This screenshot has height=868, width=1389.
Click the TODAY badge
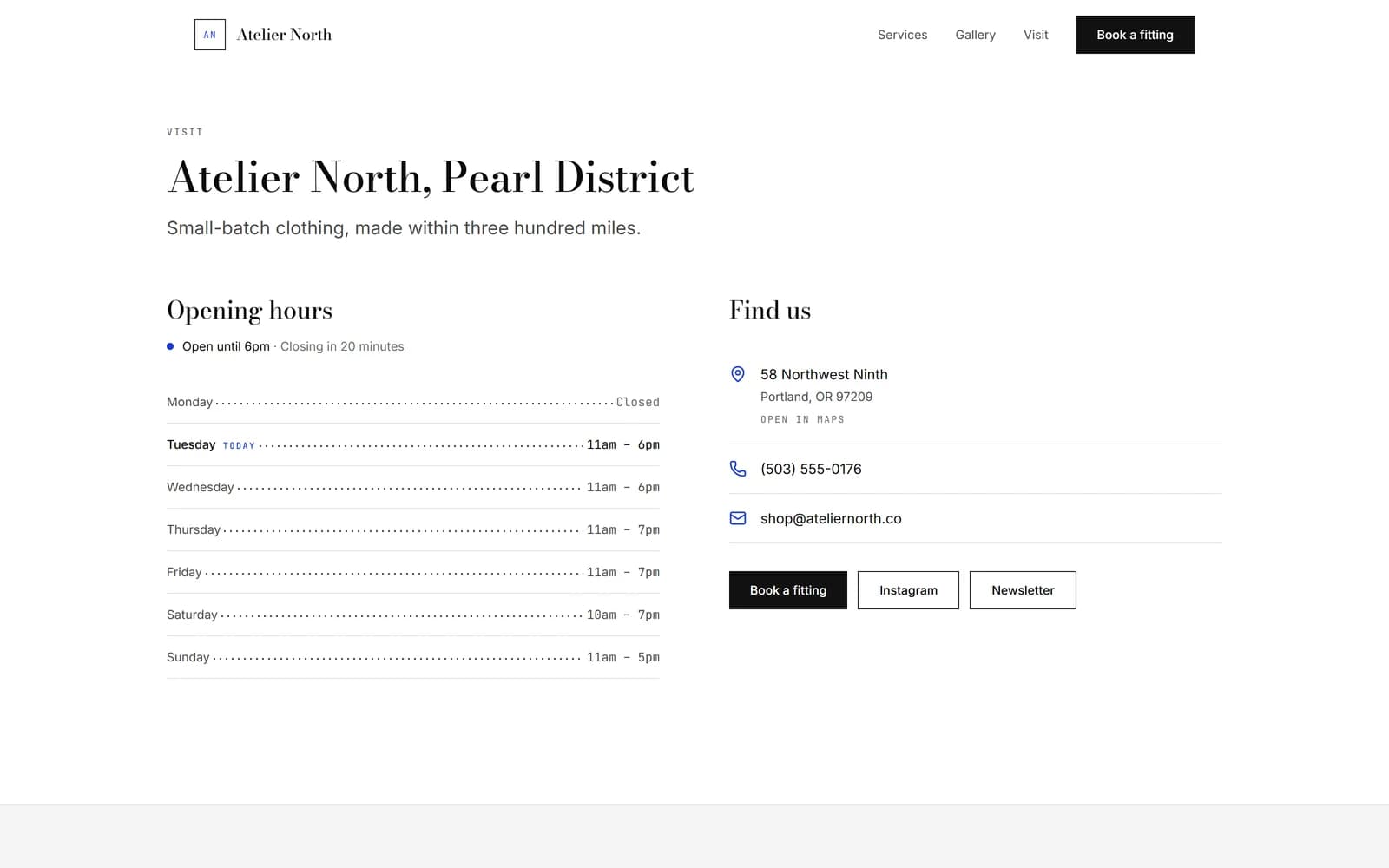tap(239, 445)
